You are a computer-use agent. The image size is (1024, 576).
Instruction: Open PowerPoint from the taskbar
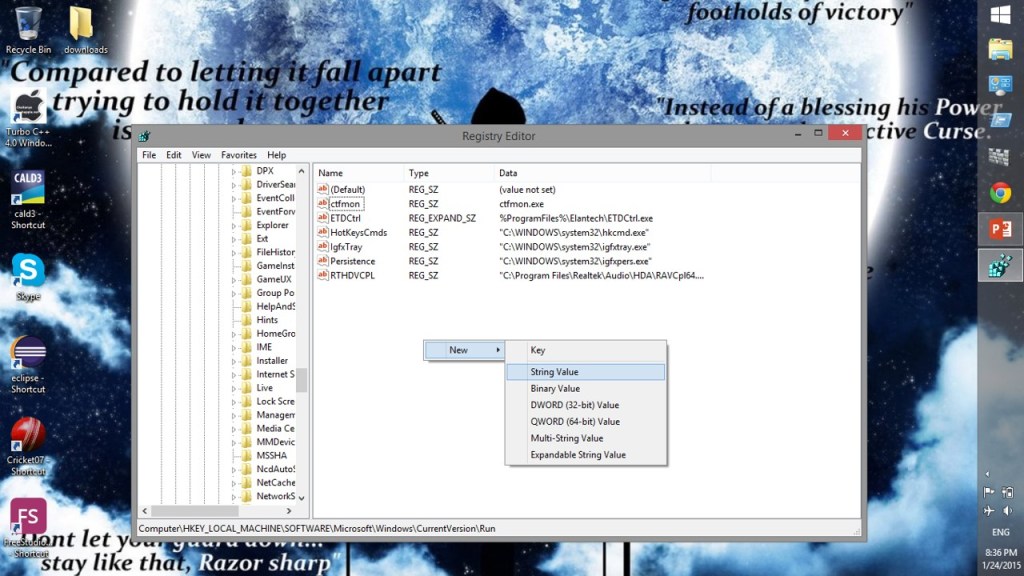(x=1000, y=226)
